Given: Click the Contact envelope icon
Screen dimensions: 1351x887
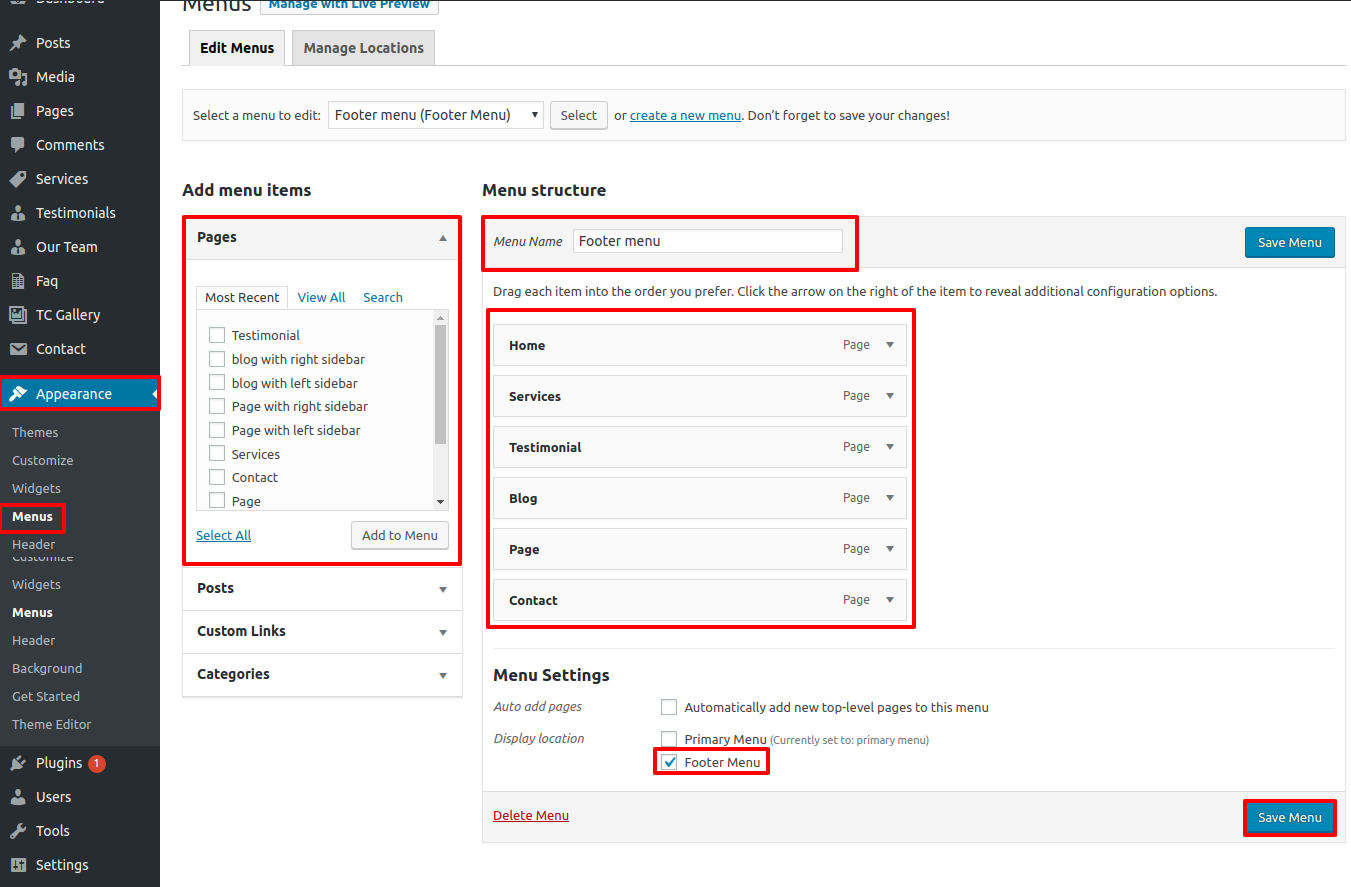Looking at the screenshot, I should [18, 349].
